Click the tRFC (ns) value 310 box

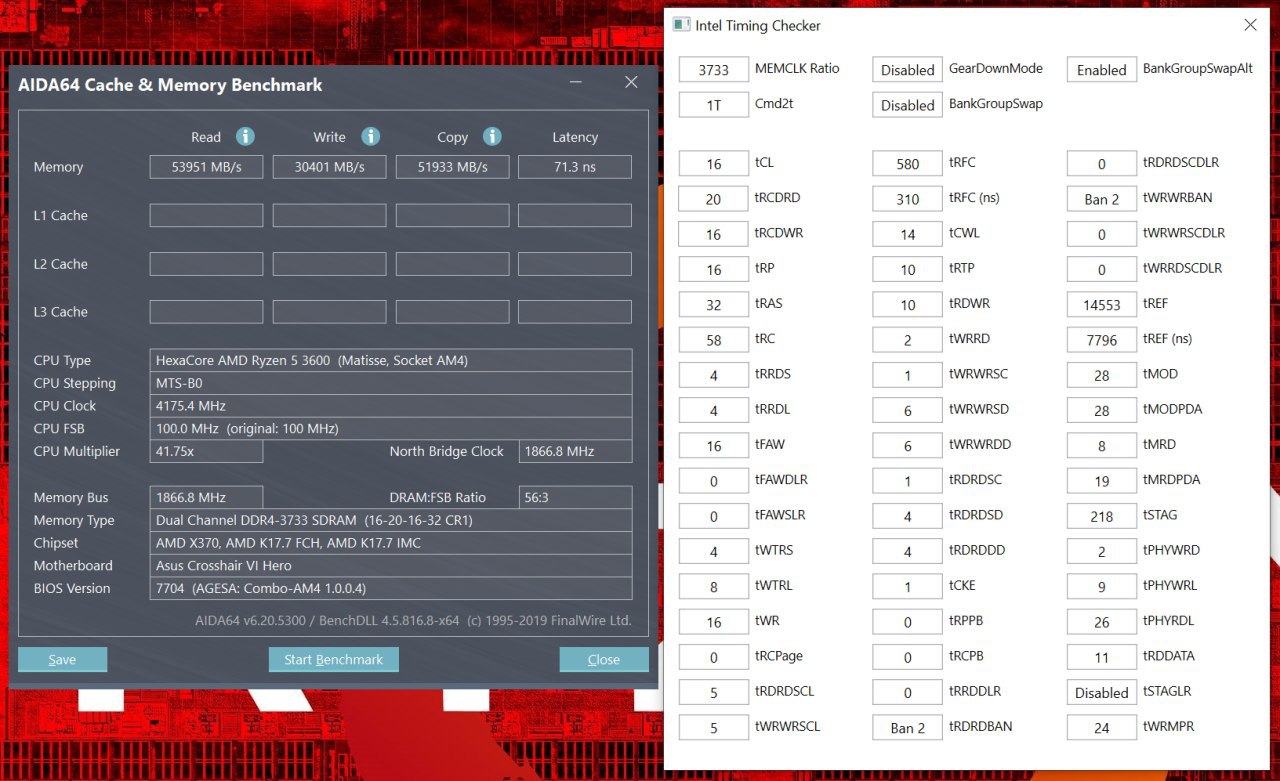point(907,198)
